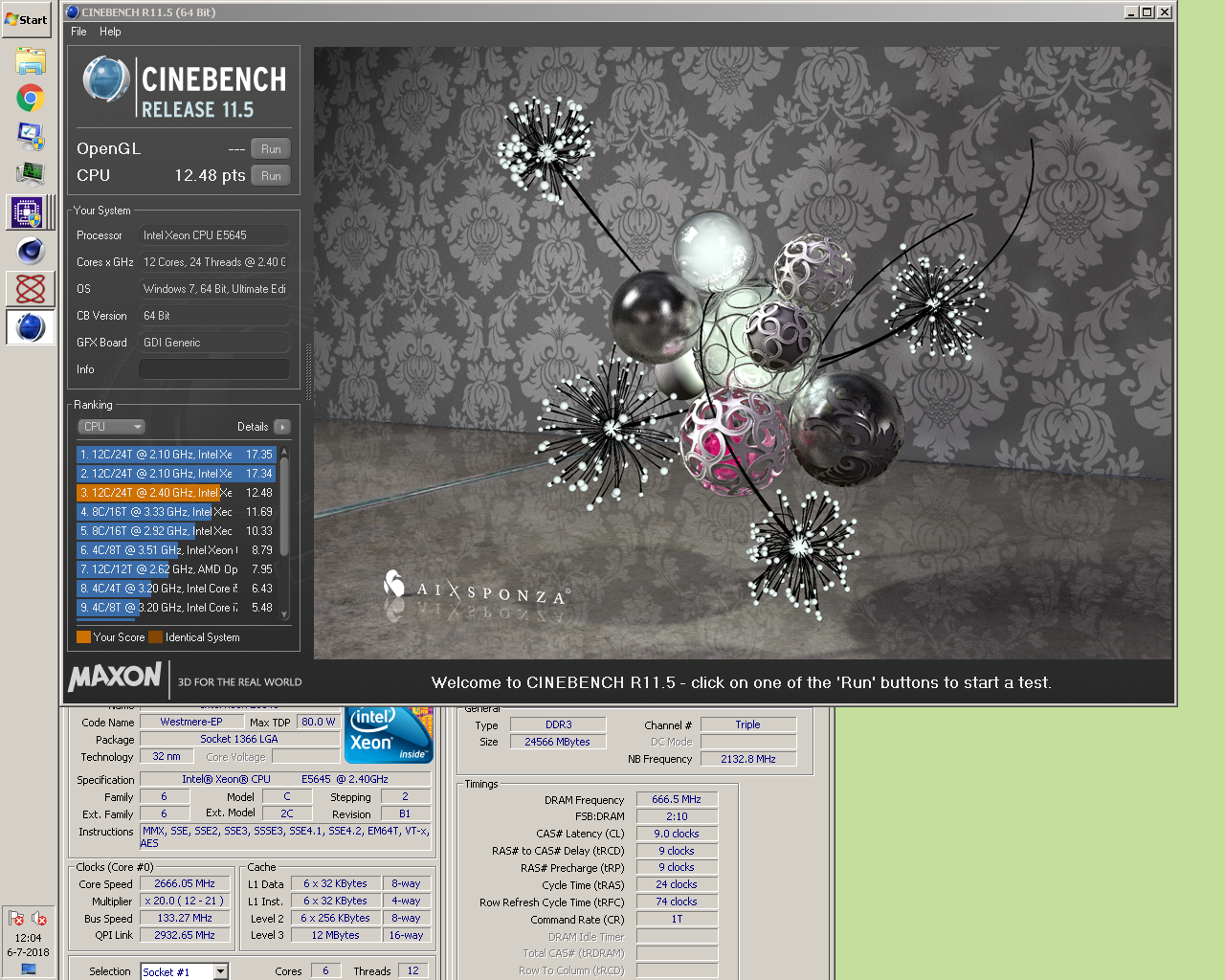This screenshot has width=1225, height=980.
Task: Click the muted speaker tray icon
Action: click(x=39, y=919)
